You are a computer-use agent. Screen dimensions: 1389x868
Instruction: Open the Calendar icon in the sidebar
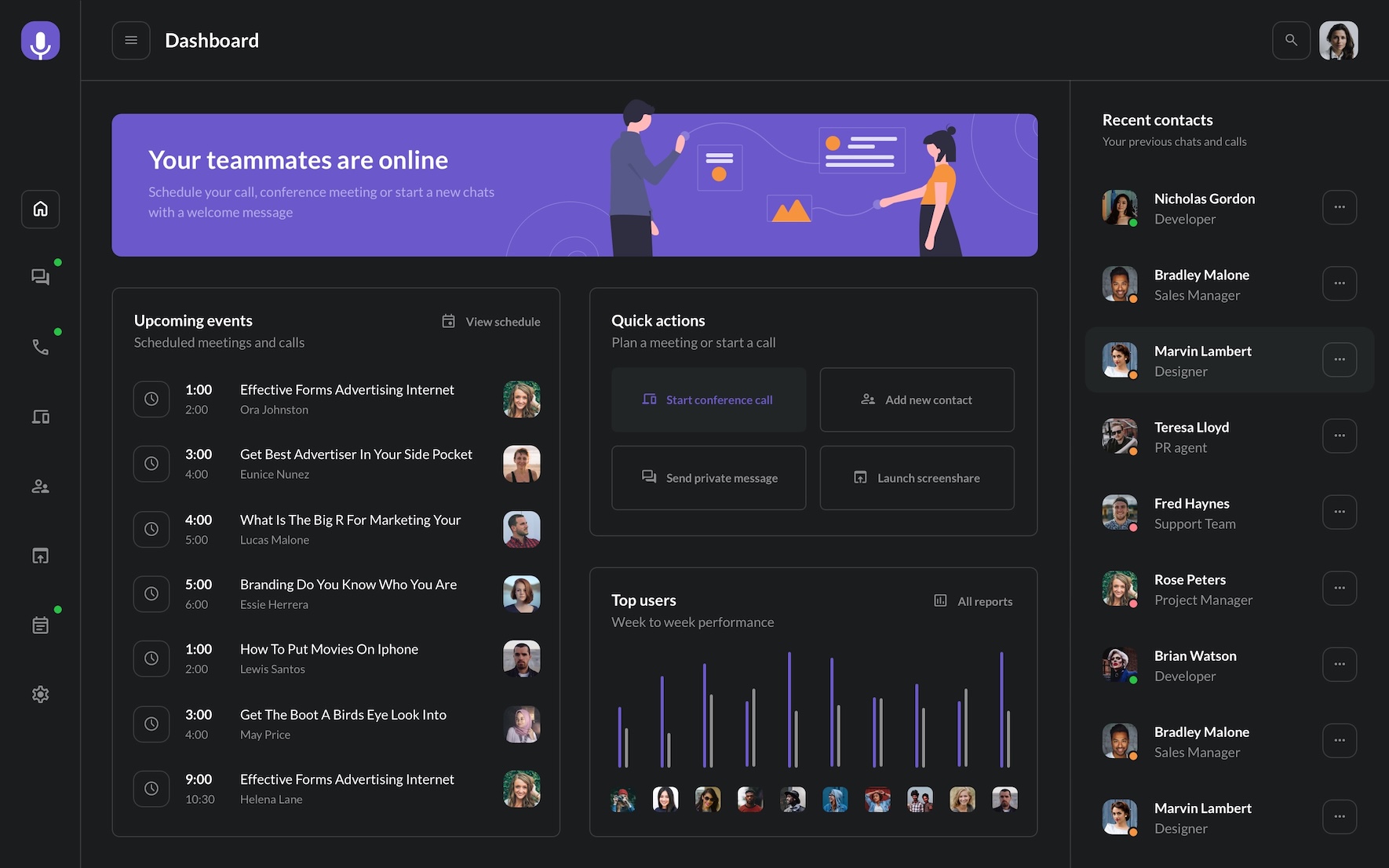click(40, 624)
